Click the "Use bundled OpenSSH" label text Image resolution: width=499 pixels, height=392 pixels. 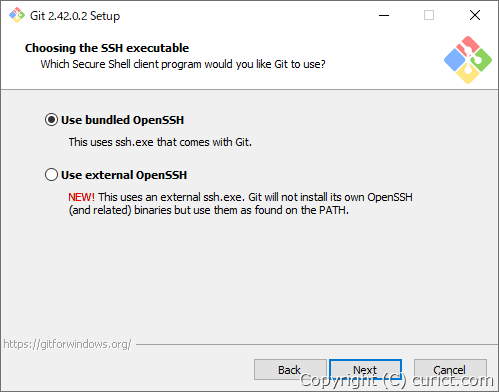(x=122, y=120)
